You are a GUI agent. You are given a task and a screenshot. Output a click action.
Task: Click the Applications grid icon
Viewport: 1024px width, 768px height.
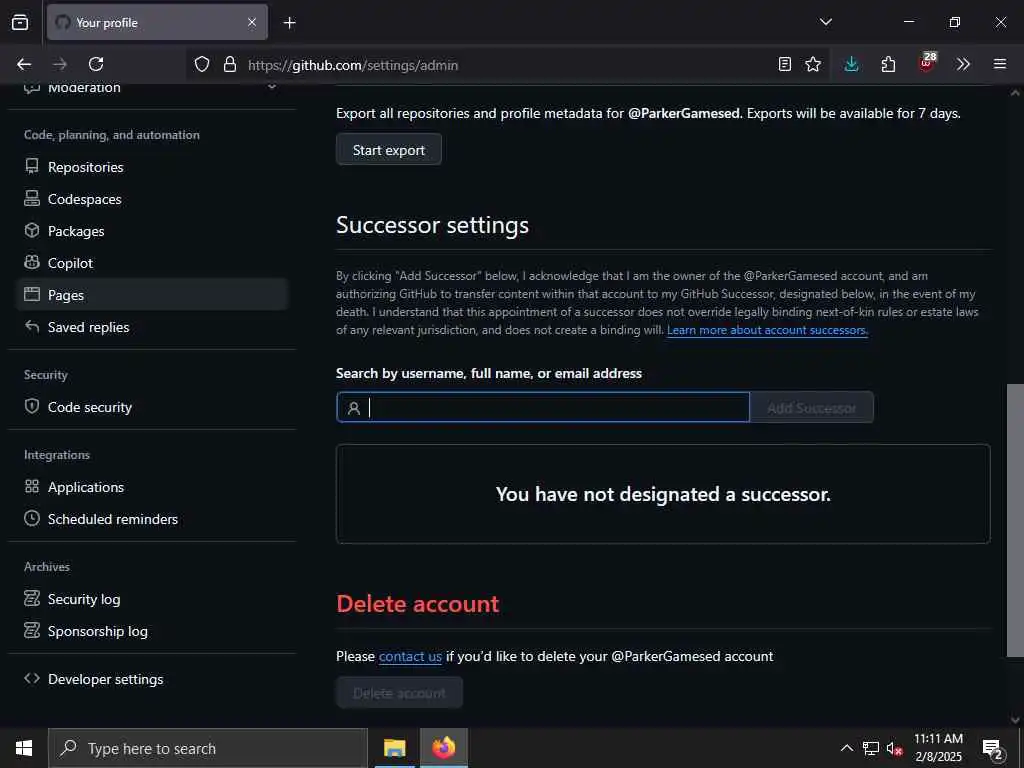point(31,487)
